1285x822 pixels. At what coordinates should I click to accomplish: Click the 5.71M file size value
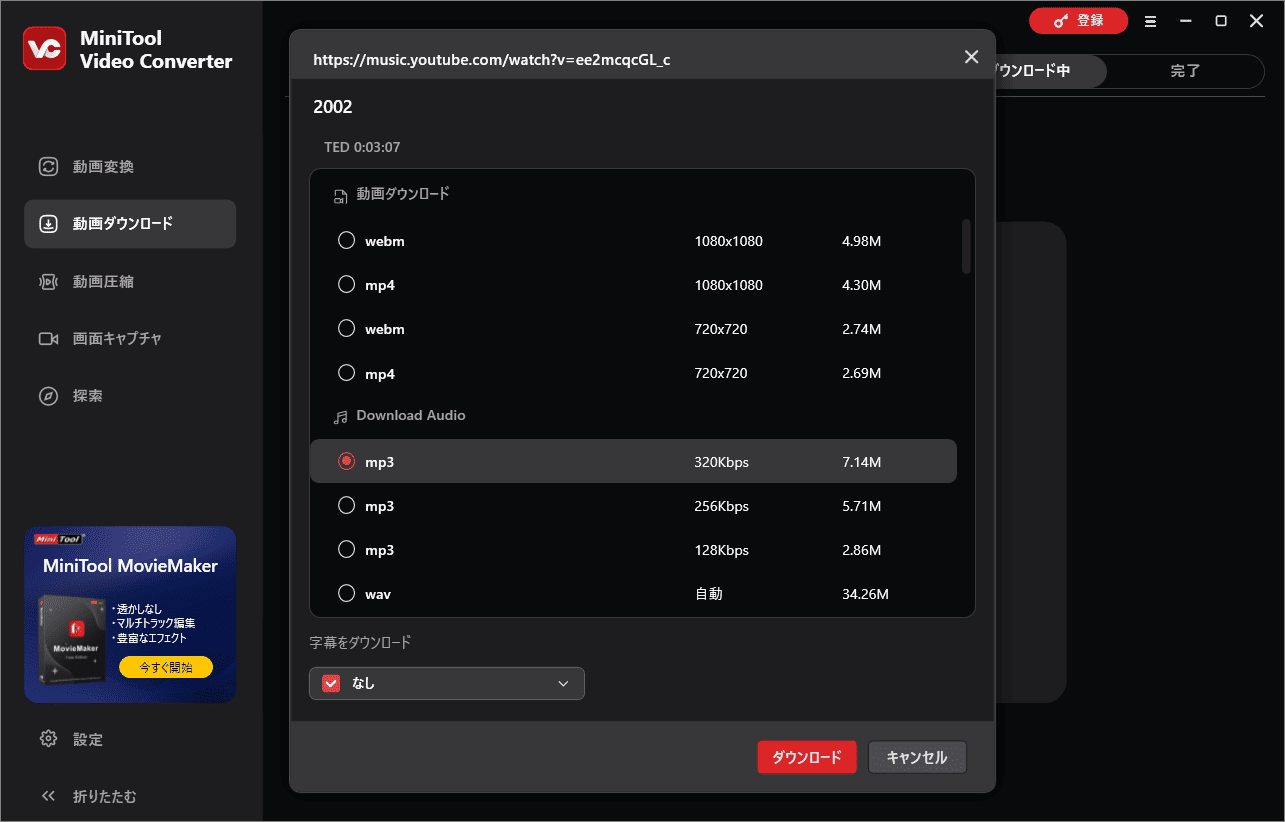pos(861,506)
